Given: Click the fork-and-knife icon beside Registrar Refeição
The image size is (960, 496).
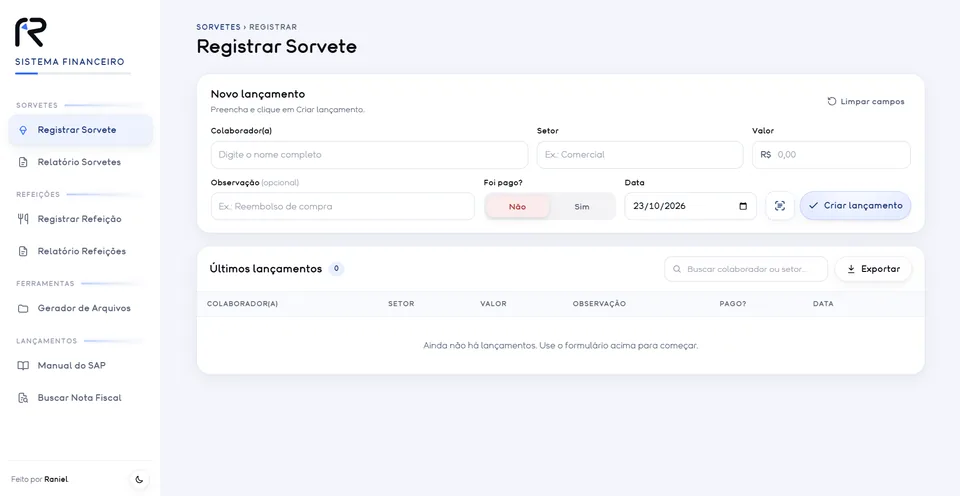Looking at the screenshot, I should tap(23, 219).
